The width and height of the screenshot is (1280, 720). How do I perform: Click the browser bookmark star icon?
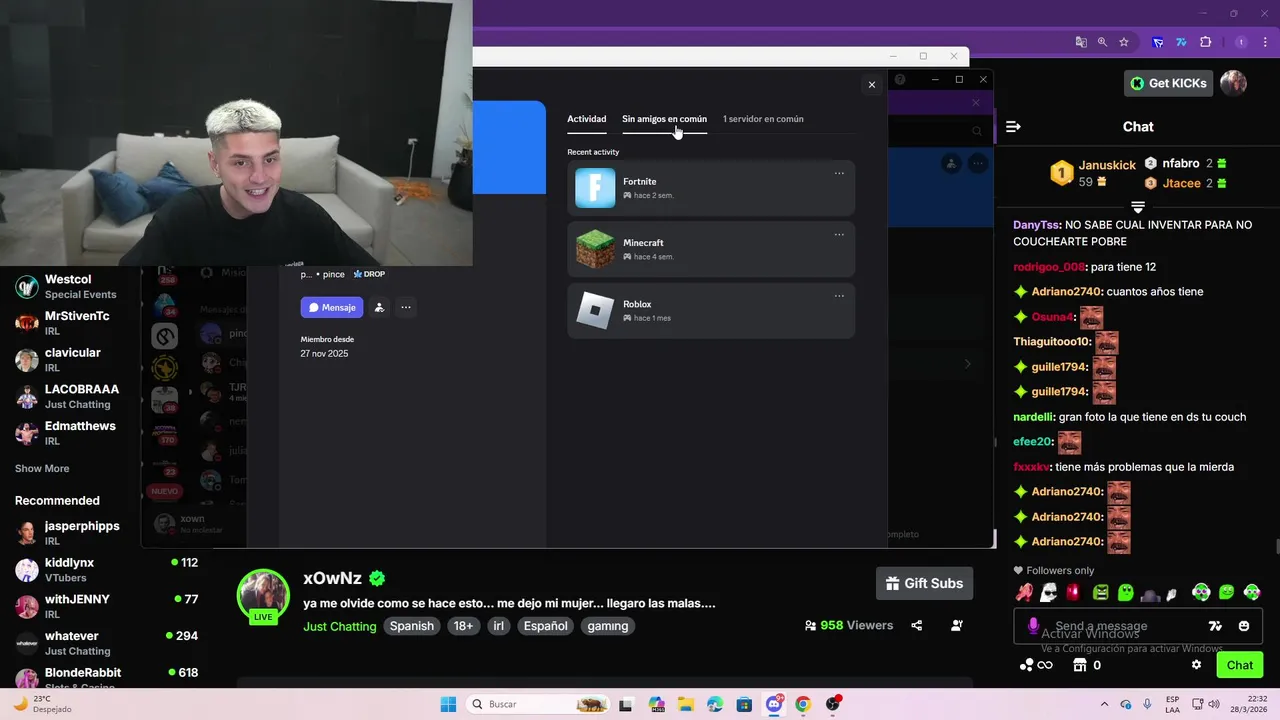(1124, 42)
